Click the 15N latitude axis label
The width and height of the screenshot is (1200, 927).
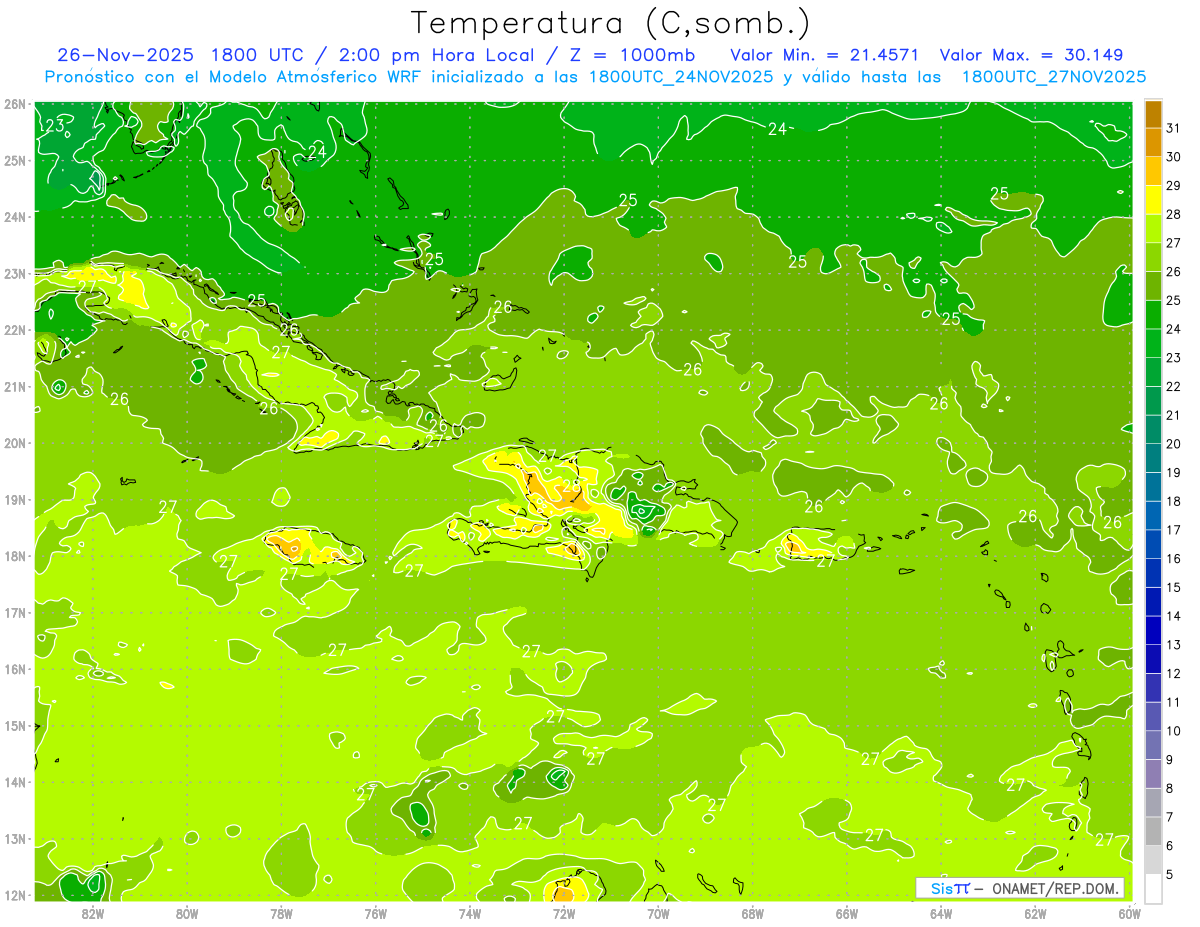click(x=14, y=726)
